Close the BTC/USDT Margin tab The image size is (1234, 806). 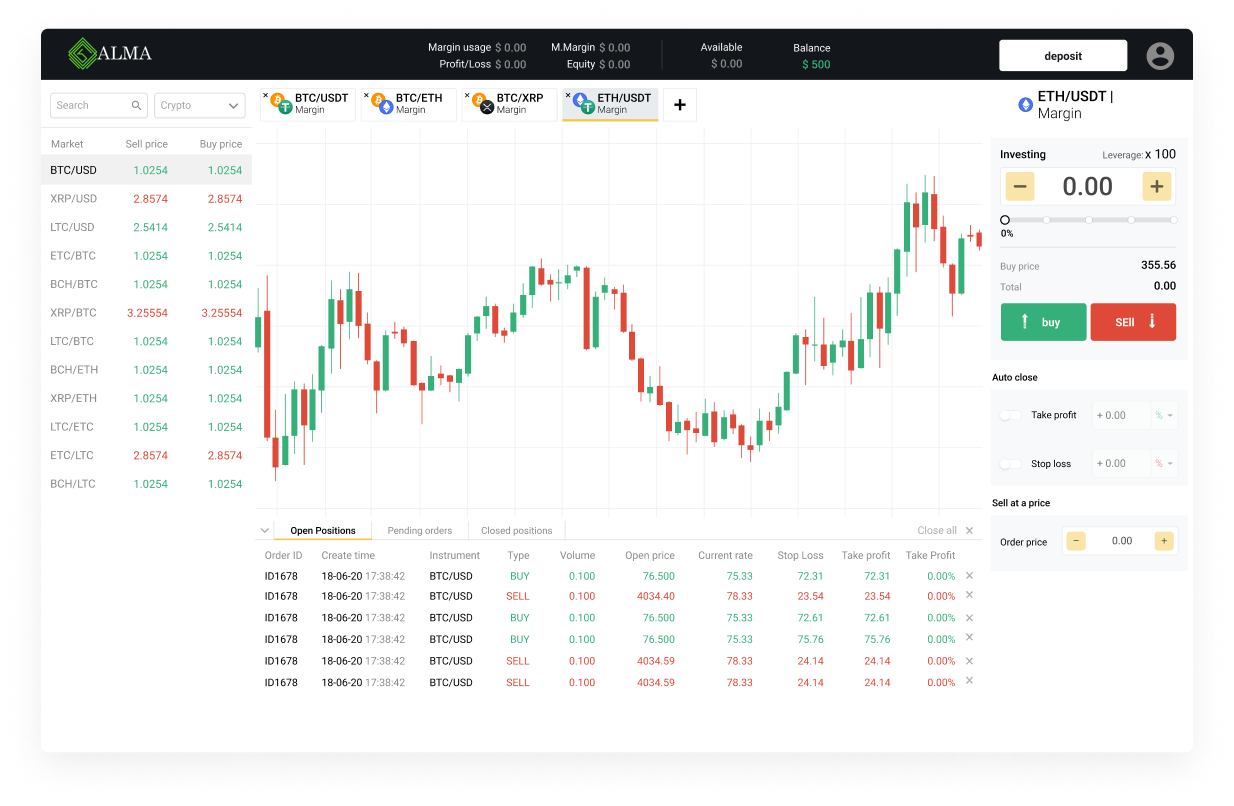pyautogui.click(x=266, y=96)
